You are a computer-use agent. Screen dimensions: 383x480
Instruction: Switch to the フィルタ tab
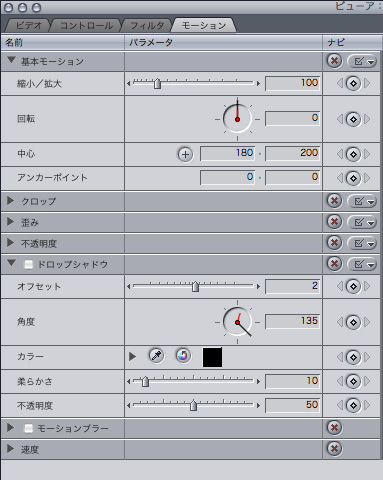click(x=147, y=25)
